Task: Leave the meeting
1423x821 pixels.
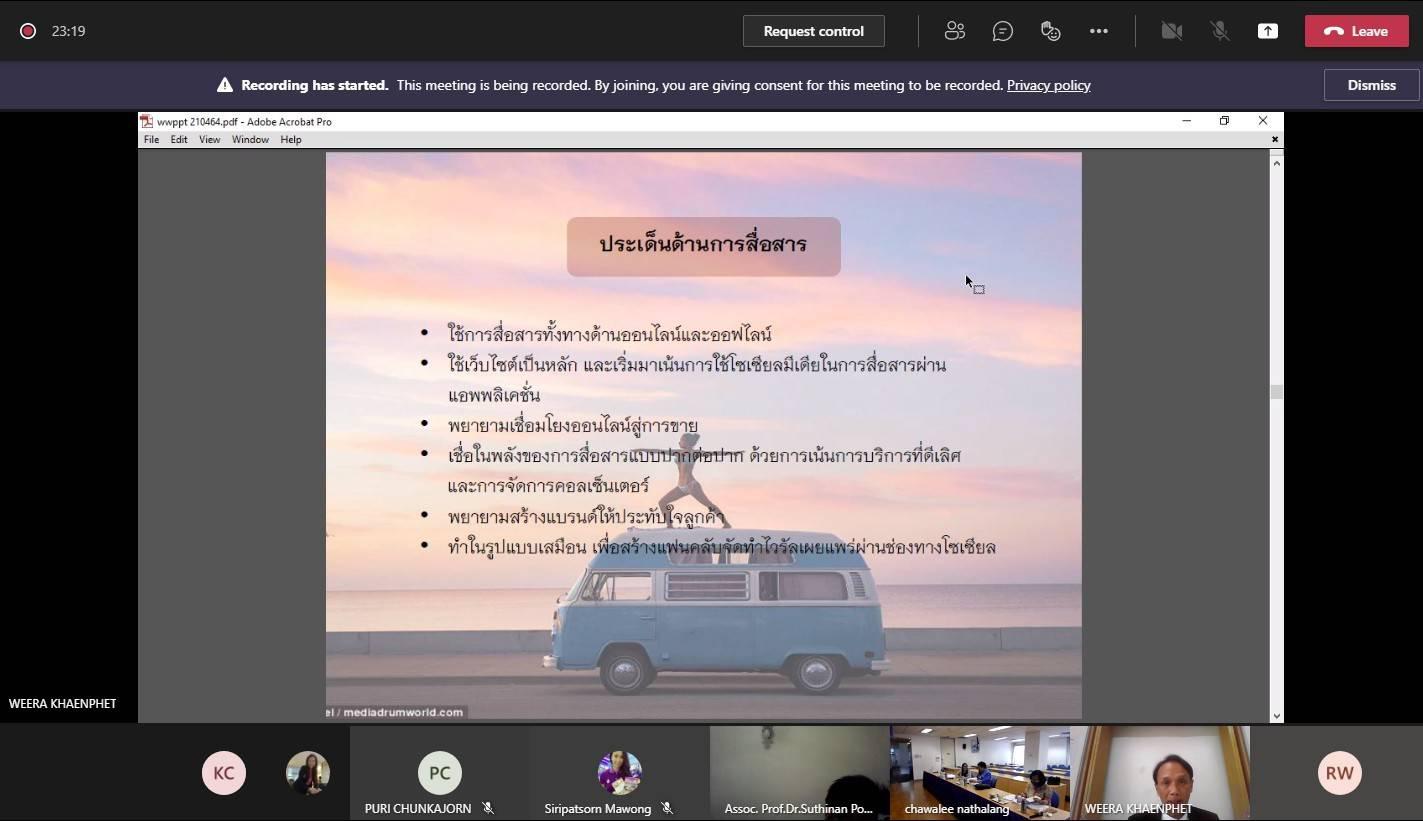Action: pos(1355,31)
